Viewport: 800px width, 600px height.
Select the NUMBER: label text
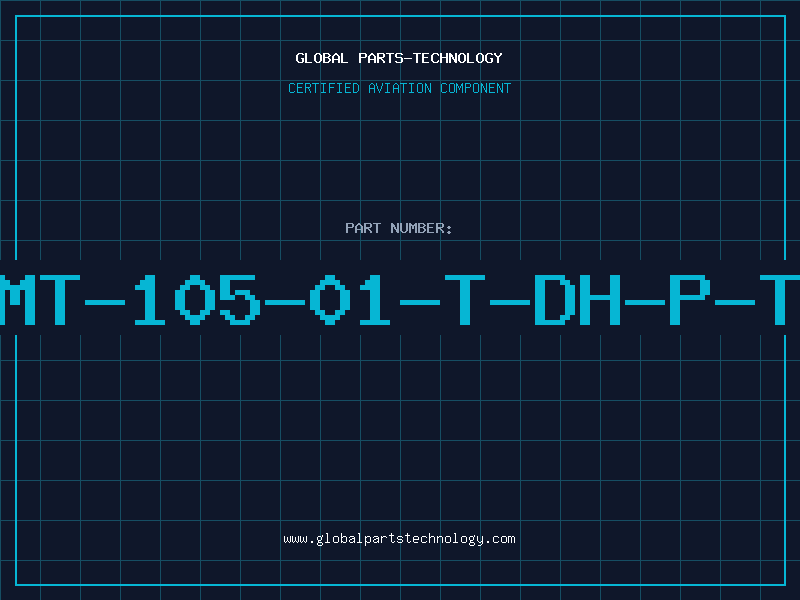(x=421, y=228)
